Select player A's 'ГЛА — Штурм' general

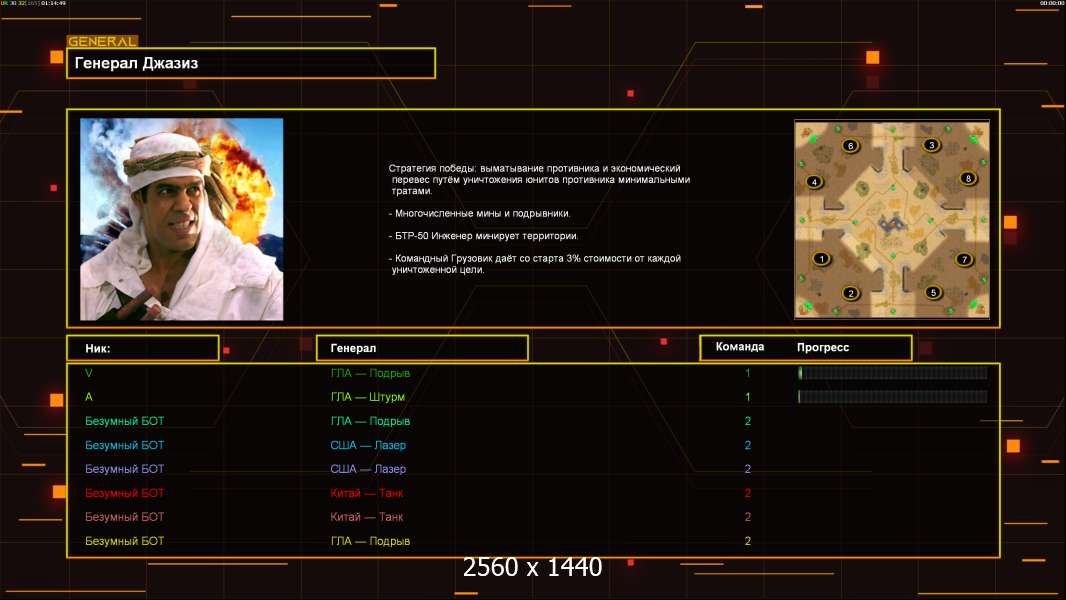[367, 397]
